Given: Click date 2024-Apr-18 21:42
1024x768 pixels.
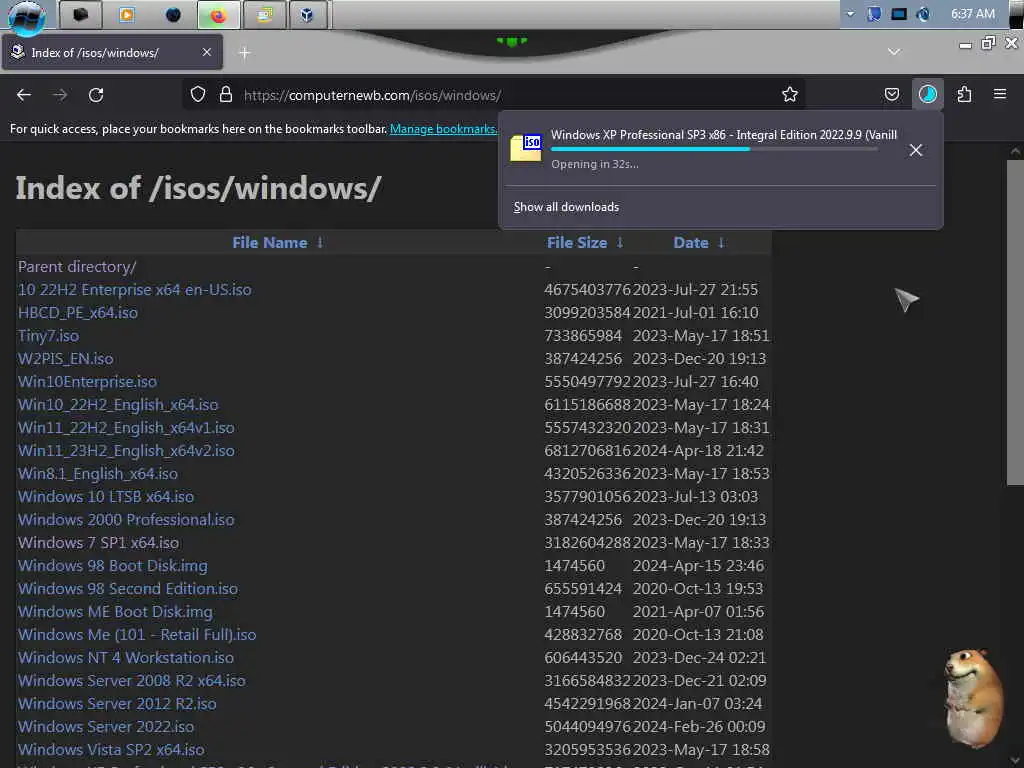Looking at the screenshot, I should (x=698, y=451).
